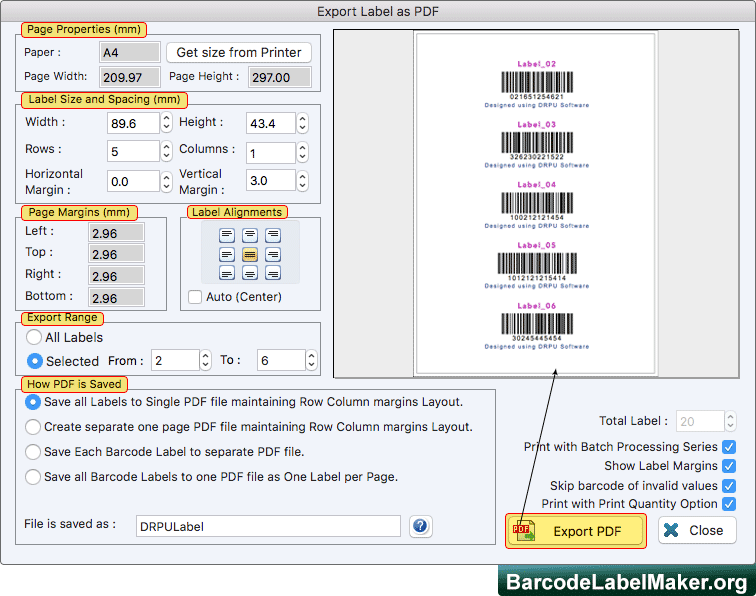Select top-left label alignment icon
The width and height of the screenshot is (756, 596).
pos(227,235)
